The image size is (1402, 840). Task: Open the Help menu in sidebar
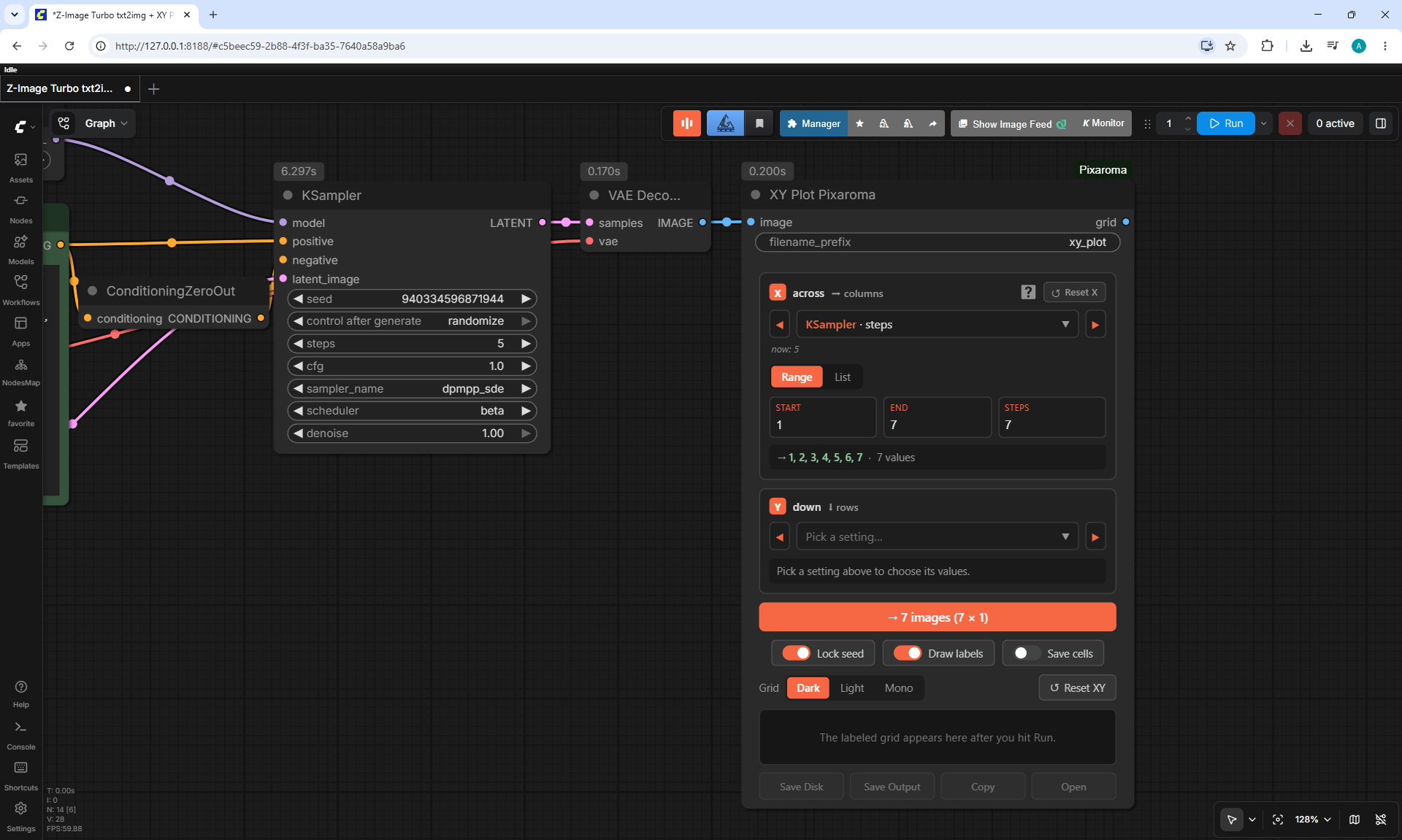click(20, 693)
